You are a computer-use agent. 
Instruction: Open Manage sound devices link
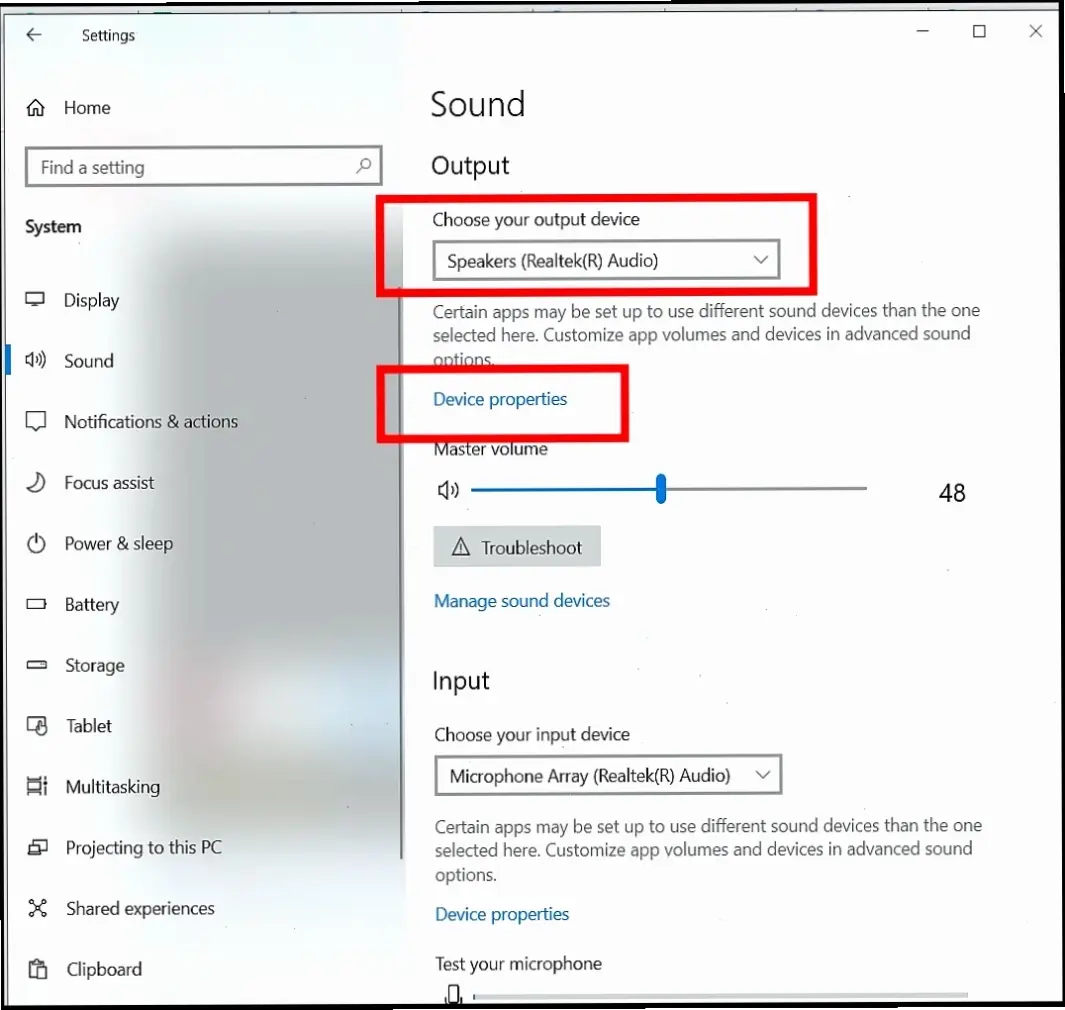point(522,600)
